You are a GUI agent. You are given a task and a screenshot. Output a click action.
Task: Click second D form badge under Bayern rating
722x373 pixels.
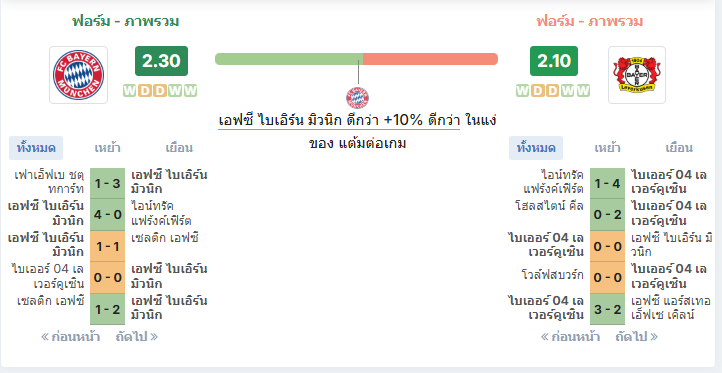[160, 91]
